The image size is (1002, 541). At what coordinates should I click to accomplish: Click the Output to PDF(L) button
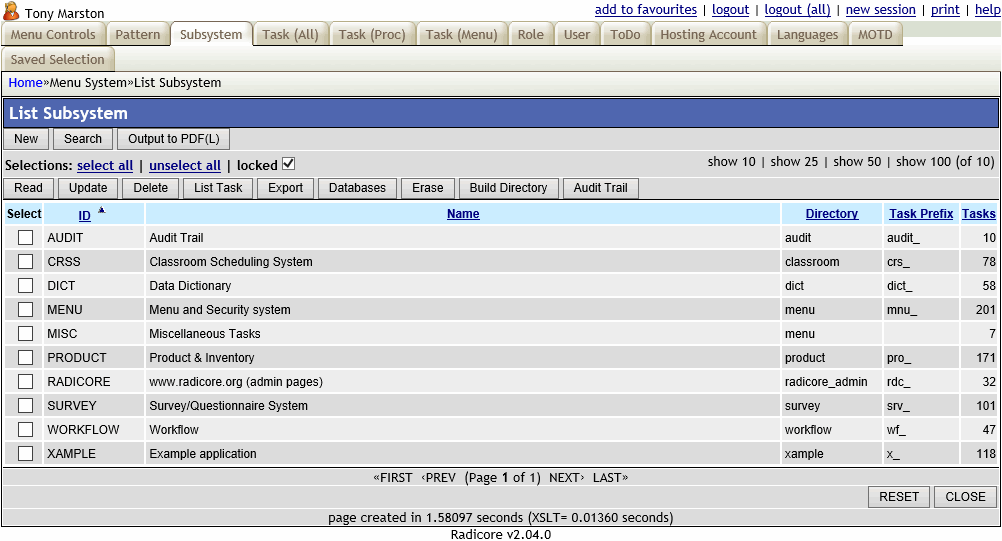(x=173, y=139)
